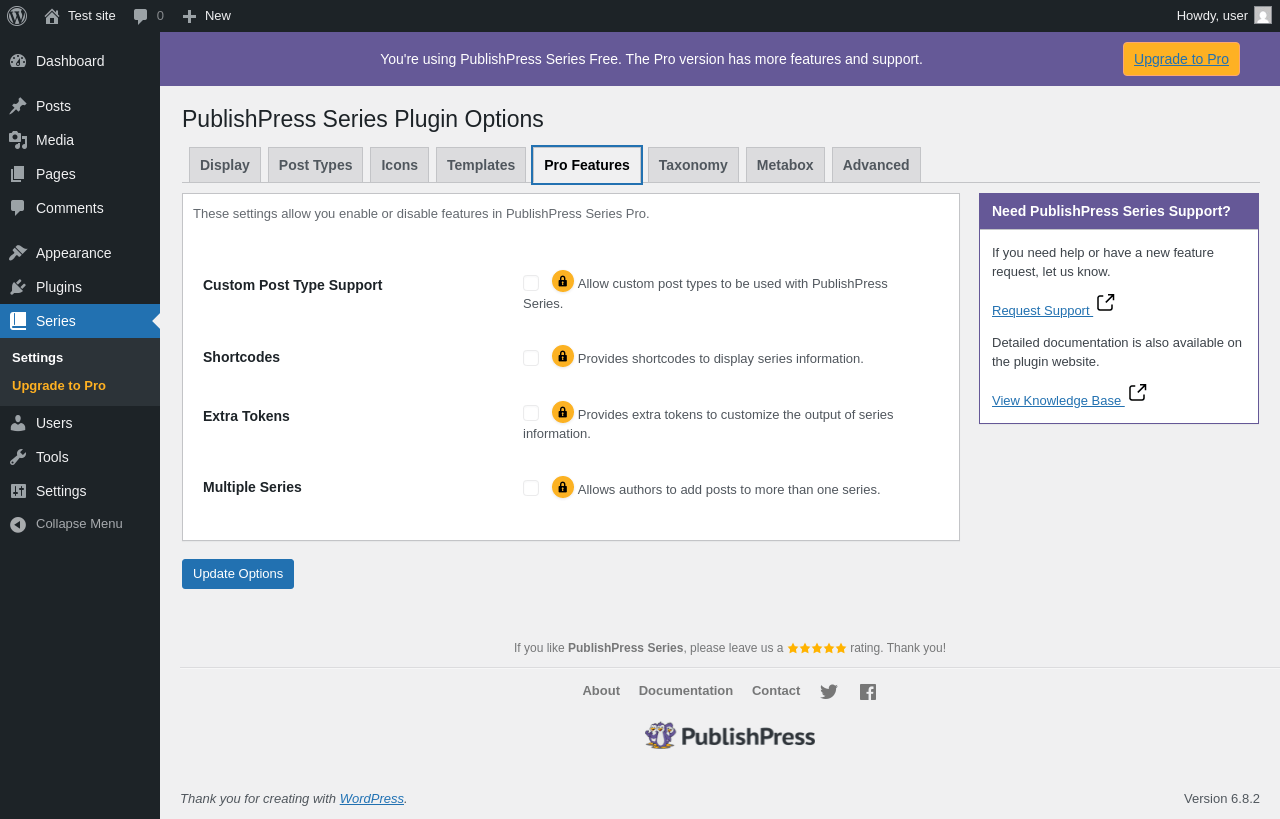Viewport: 1280px width, 819px height.
Task: Open the Contact footer link
Action: click(x=776, y=690)
